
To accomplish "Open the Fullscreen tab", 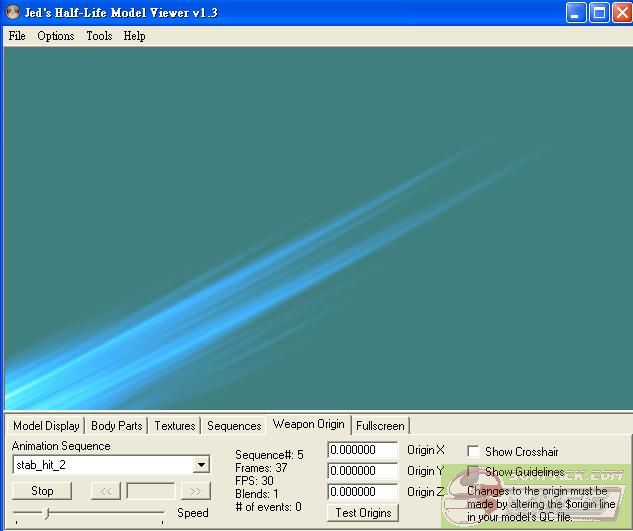I will click(380, 426).
